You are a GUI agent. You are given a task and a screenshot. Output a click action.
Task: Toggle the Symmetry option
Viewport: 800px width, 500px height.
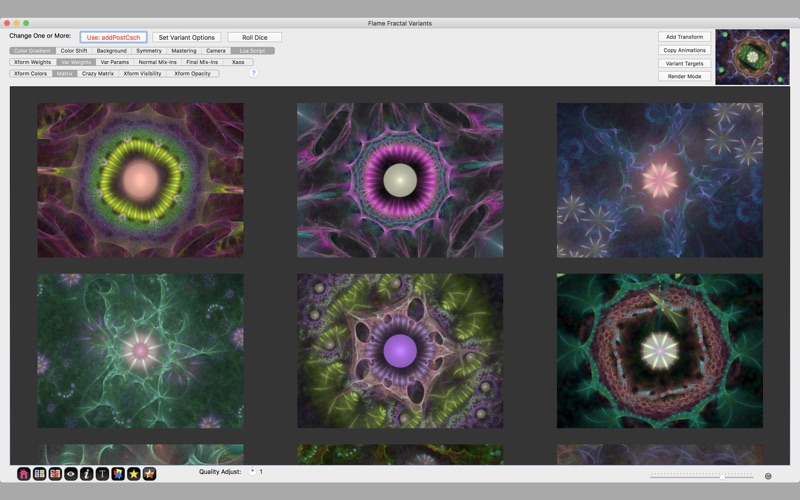[149, 51]
